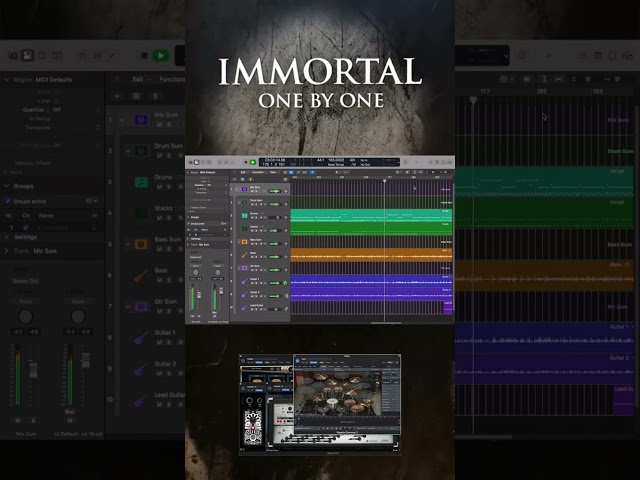The height and width of the screenshot is (480, 640).
Task: Solo Mix Sum channel strip at inspector bottom
Action: pyautogui.click(x=33, y=420)
